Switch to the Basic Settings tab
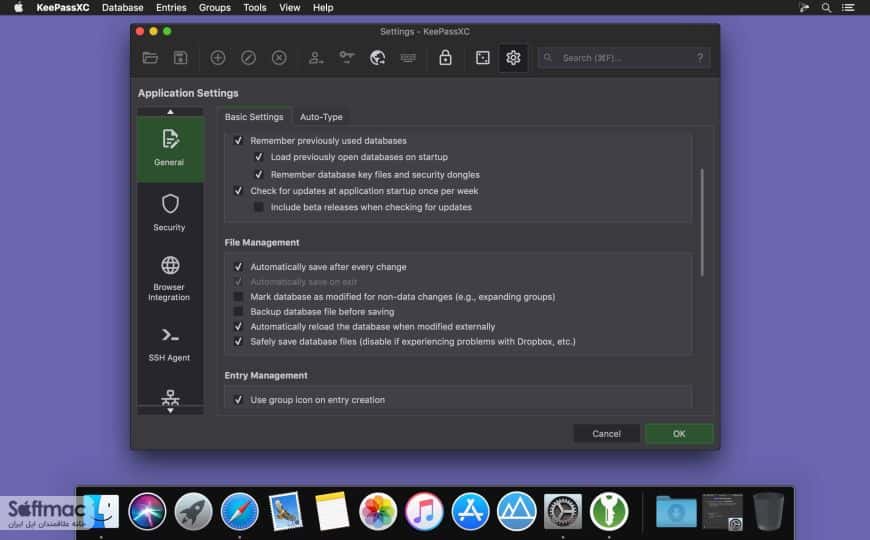Viewport: 870px width, 540px height. 254,117
